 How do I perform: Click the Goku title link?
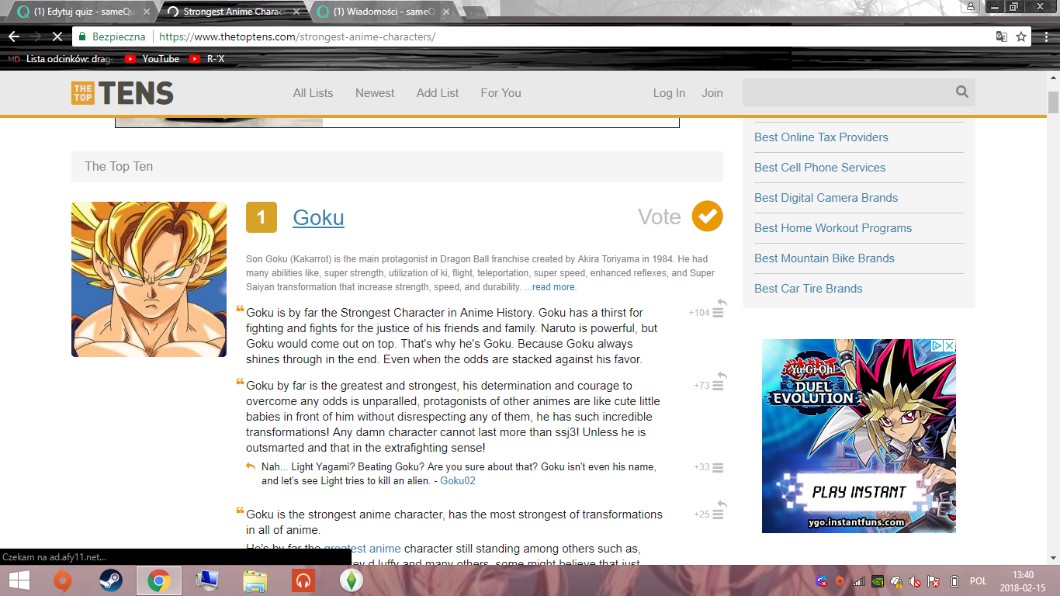pyautogui.click(x=318, y=217)
